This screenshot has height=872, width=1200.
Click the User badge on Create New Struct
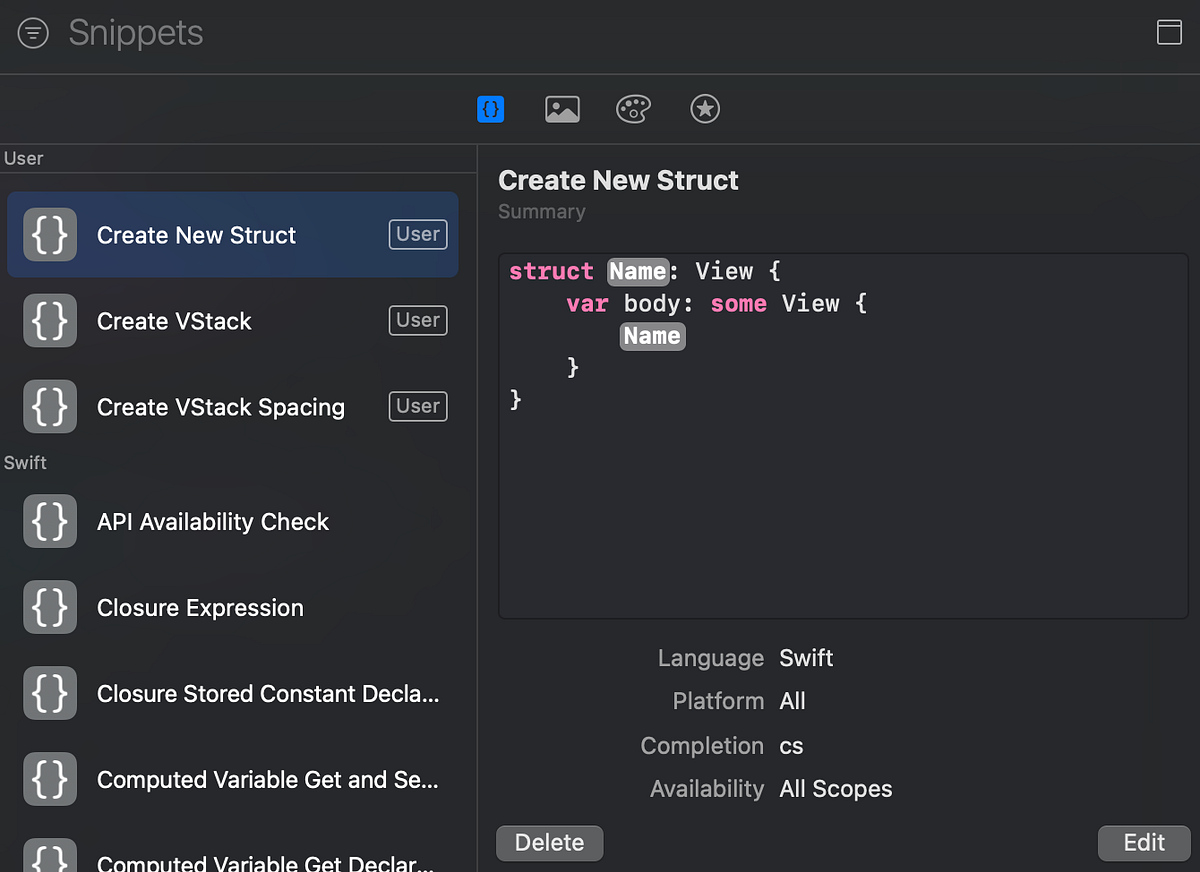(417, 234)
